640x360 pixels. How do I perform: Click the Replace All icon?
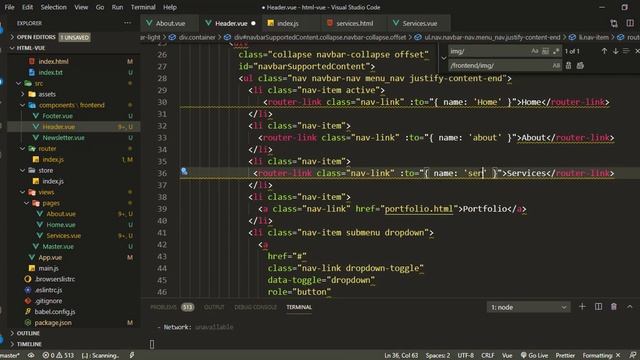(x=580, y=65)
